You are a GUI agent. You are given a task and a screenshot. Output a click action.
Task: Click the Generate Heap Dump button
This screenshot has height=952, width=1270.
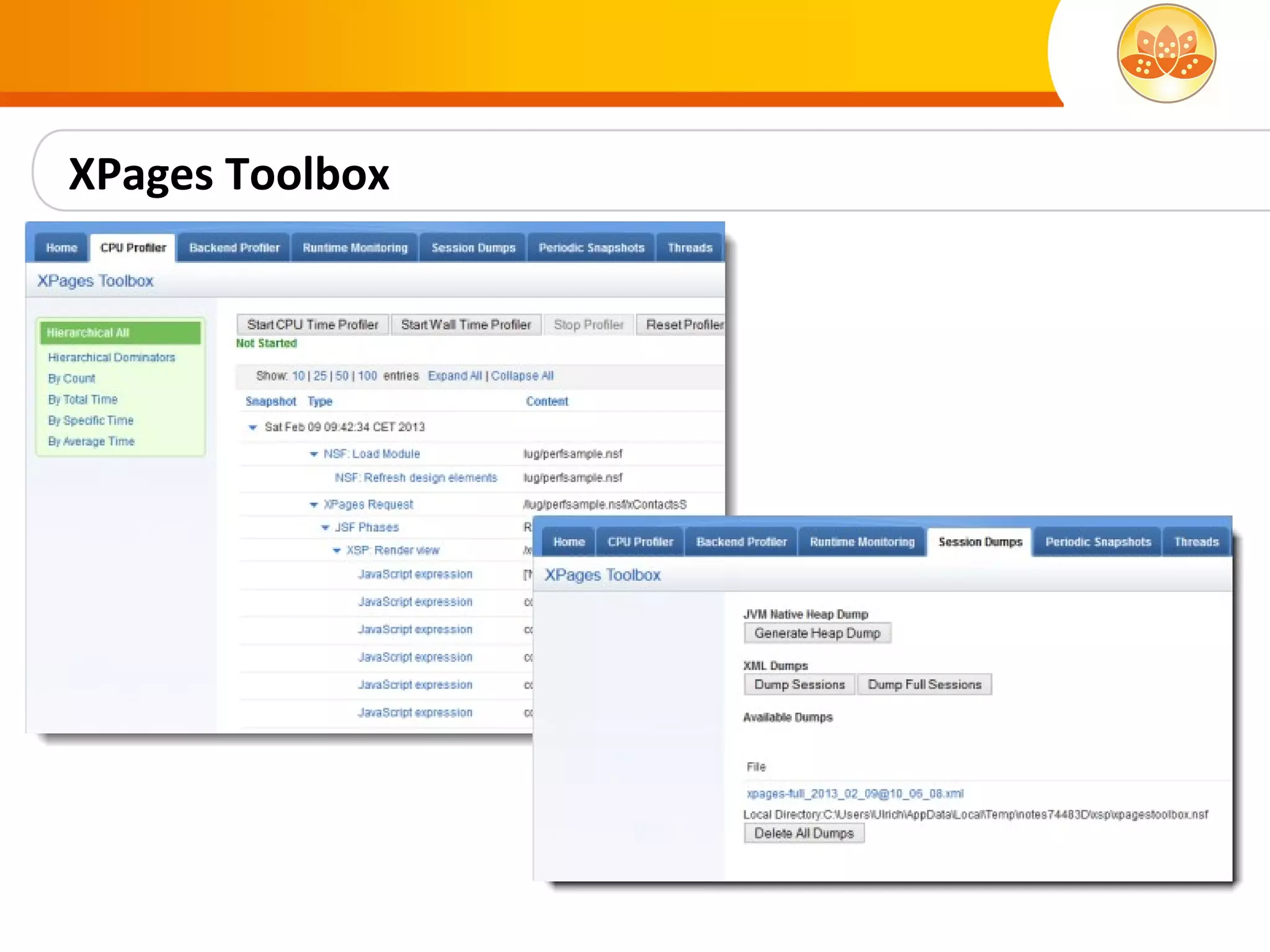pyautogui.click(x=817, y=633)
